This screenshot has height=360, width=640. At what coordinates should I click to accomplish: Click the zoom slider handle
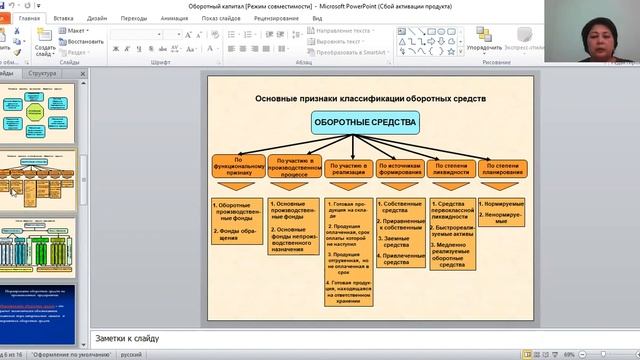tap(603, 355)
